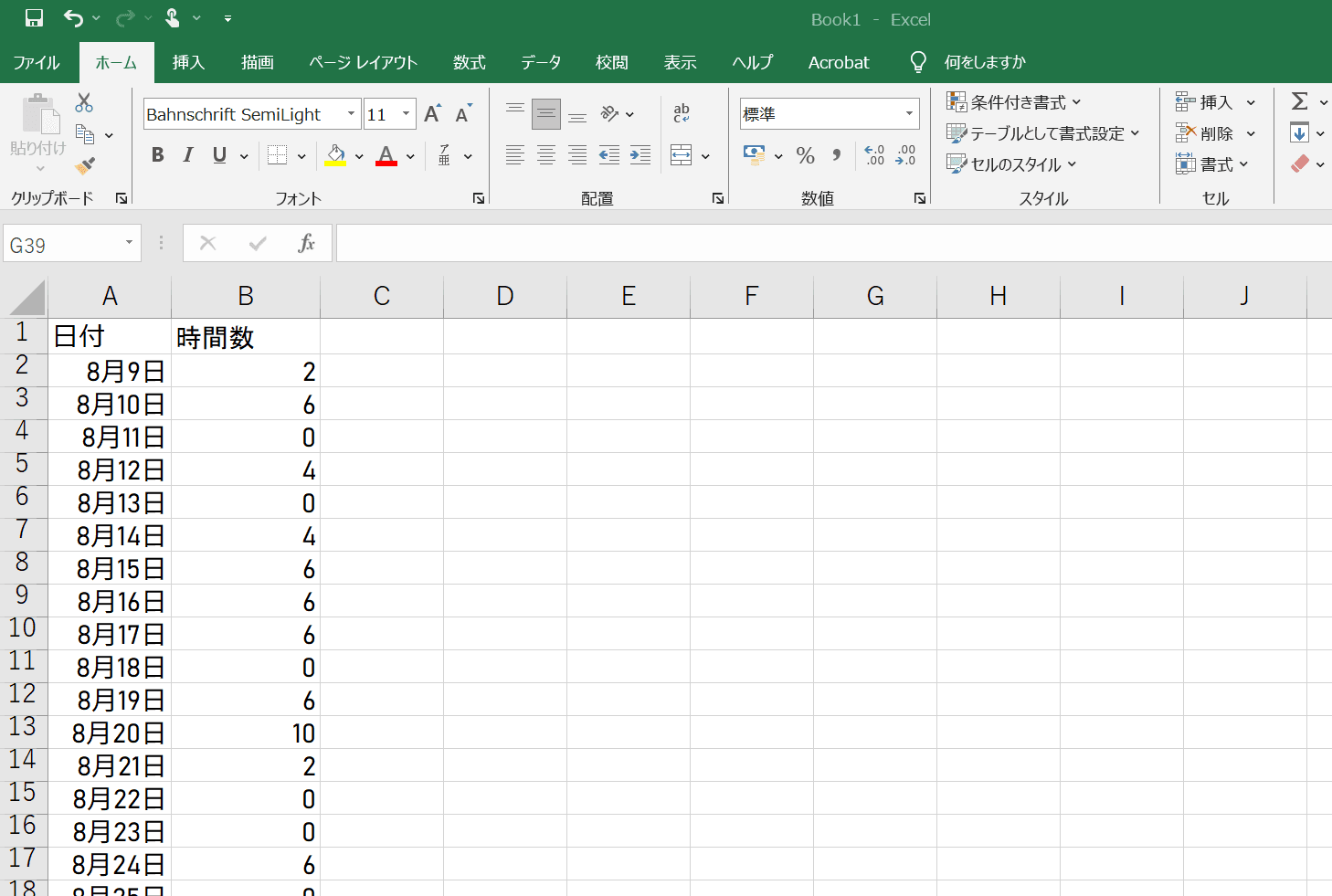The width and height of the screenshot is (1332, 896).
Task: Click the AutoSum sigma icon
Action: 1299,101
